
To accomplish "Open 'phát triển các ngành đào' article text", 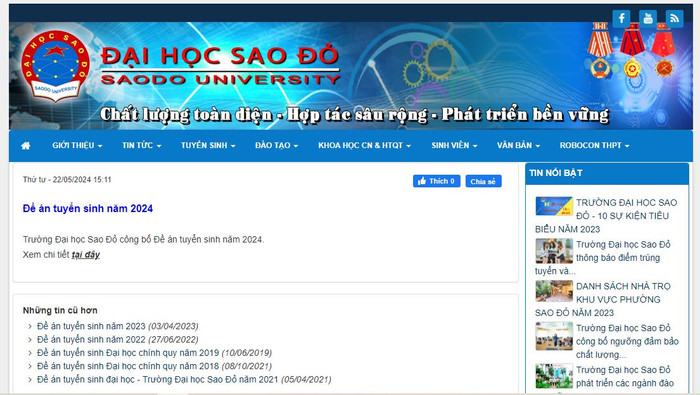I will 624,377.
